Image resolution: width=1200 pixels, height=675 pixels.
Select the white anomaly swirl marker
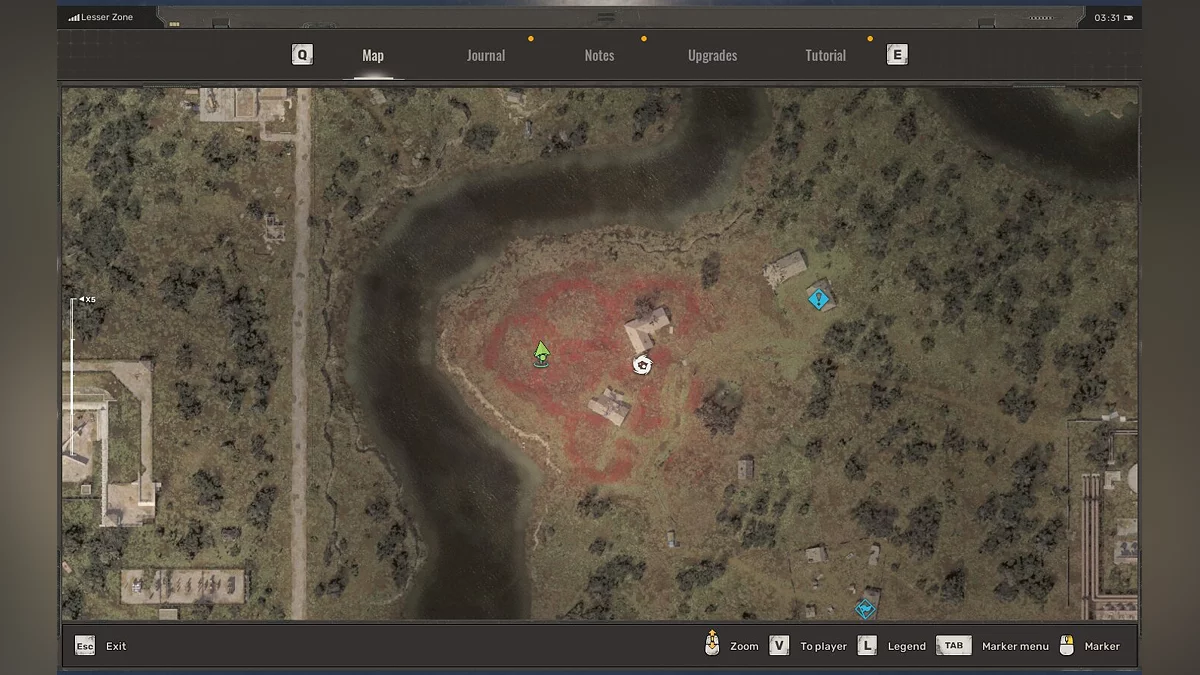[642, 365]
